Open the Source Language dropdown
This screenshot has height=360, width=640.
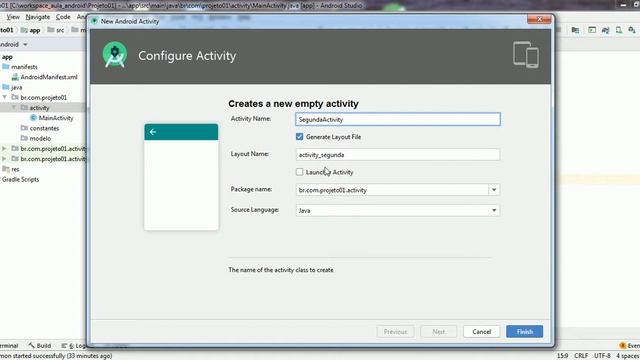398,210
